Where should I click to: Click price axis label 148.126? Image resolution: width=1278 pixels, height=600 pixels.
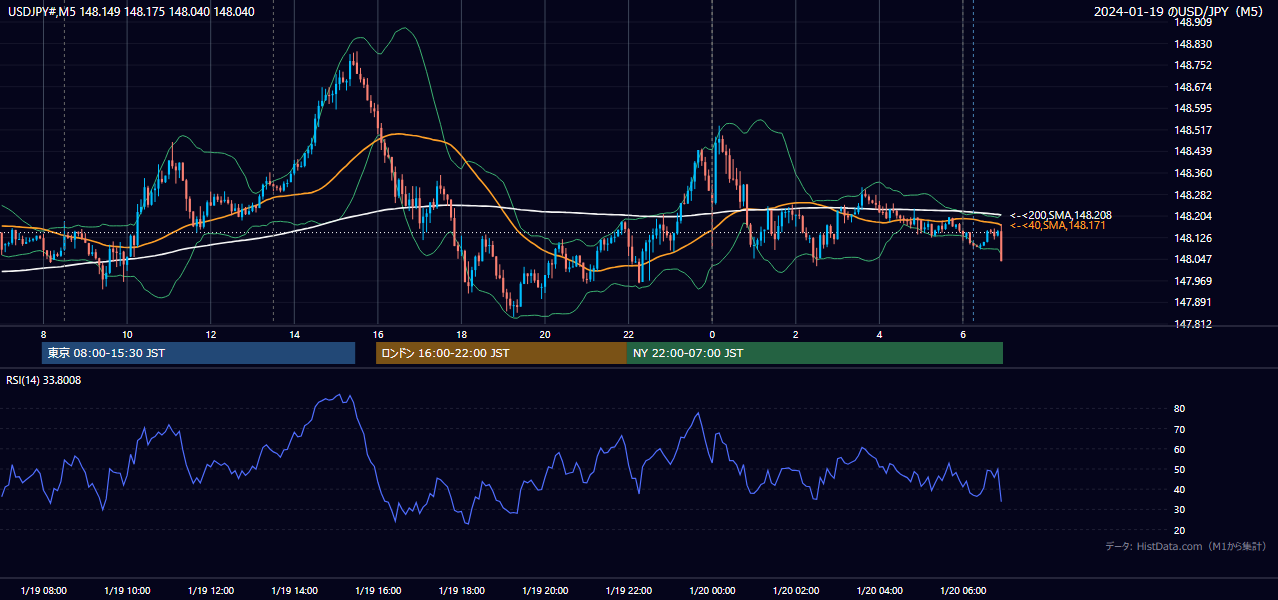tap(1194, 238)
